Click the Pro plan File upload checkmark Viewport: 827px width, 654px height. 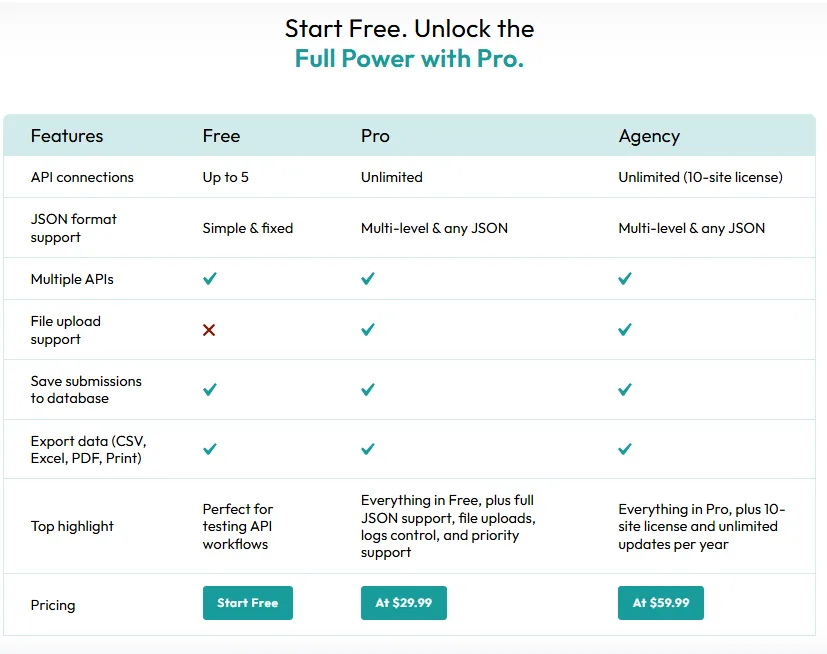click(368, 330)
